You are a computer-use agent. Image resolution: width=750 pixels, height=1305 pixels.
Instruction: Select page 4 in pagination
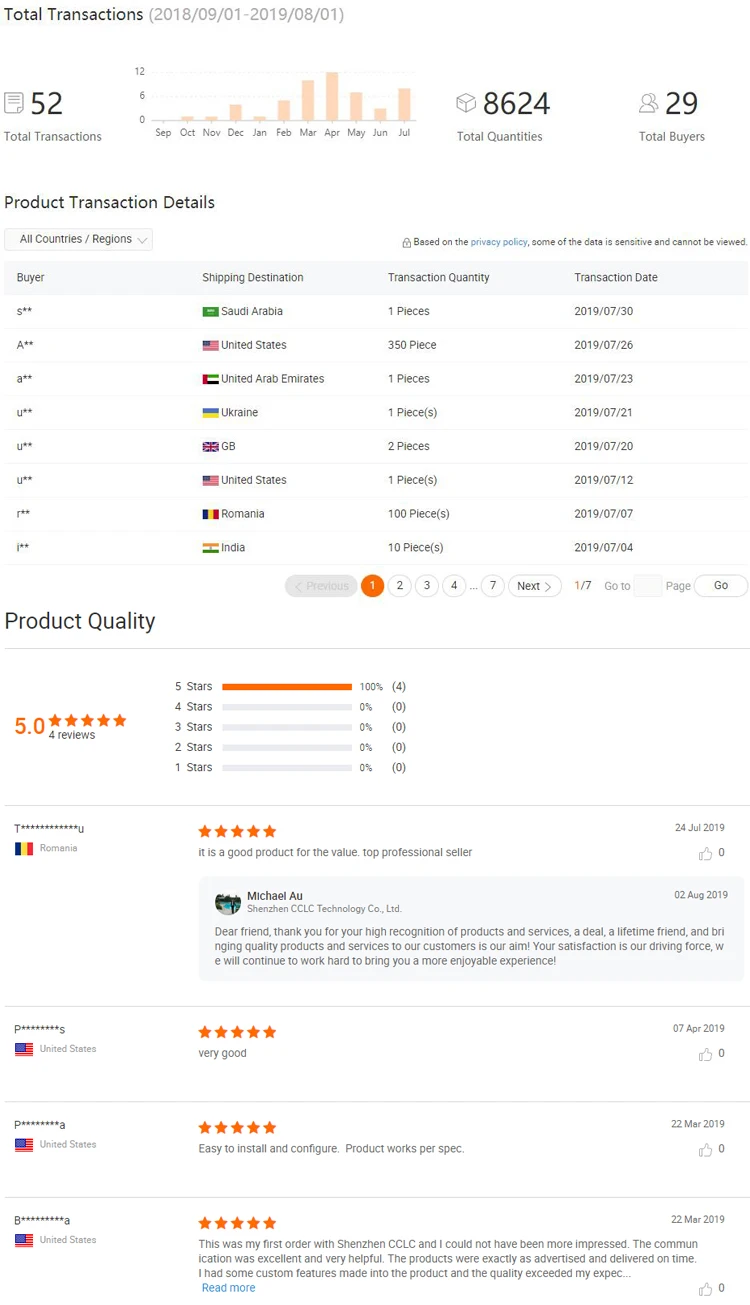tap(454, 586)
